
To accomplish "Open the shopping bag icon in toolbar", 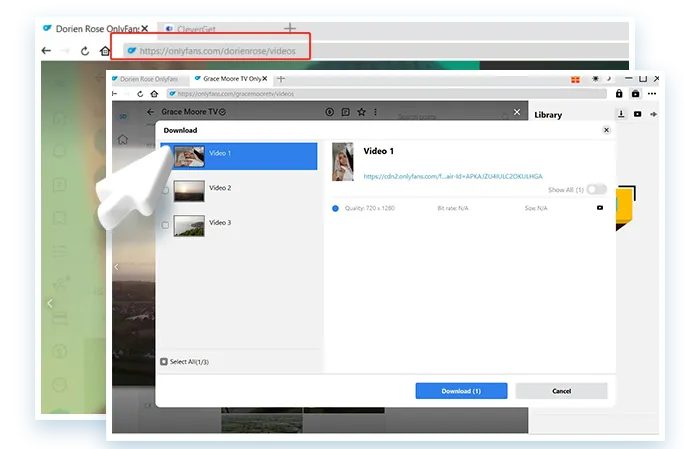I will [x=636, y=93].
